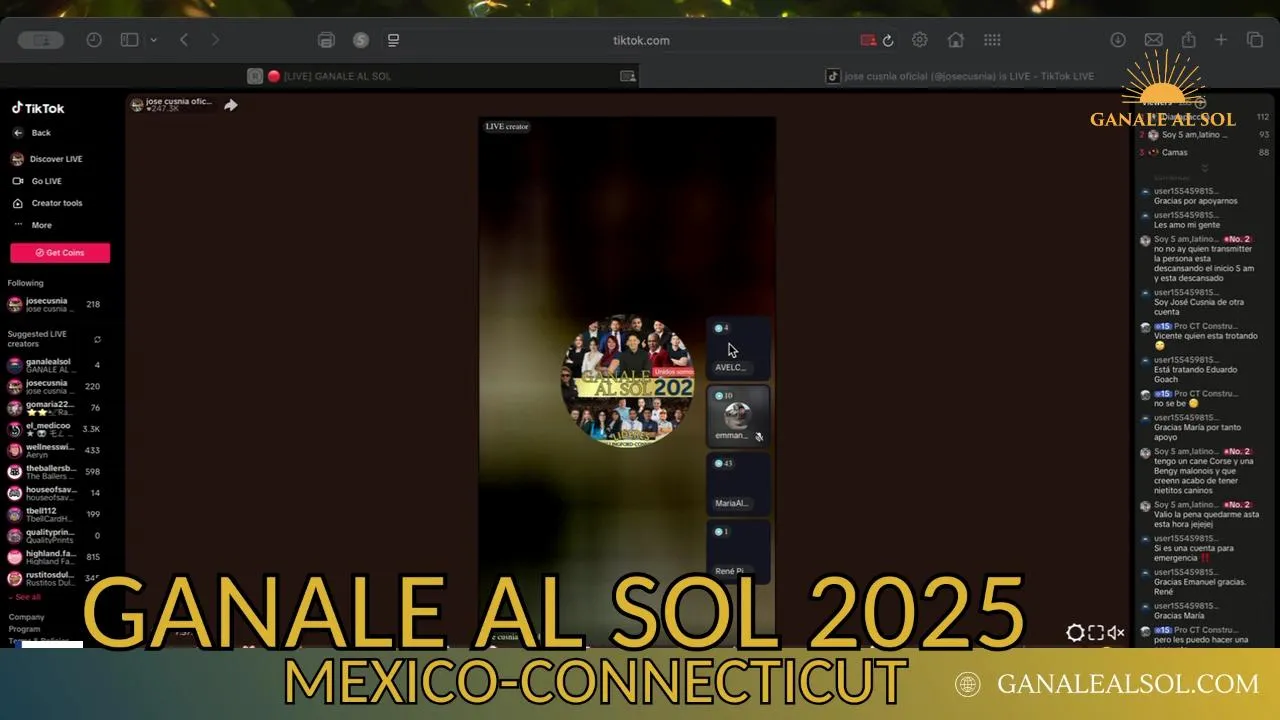This screenshot has width=1280, height=720.
Task: Open josecusnia in Suggested LIVE creators
Action: [x=55, y=387]
